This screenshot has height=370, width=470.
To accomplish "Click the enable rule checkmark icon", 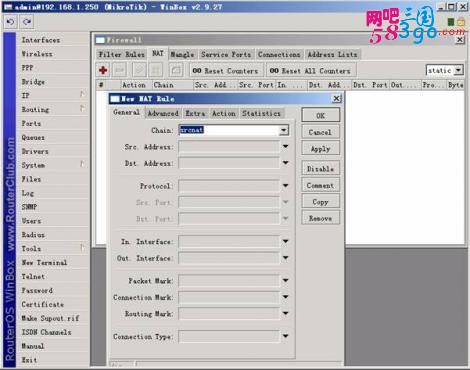I will point(139,70).
